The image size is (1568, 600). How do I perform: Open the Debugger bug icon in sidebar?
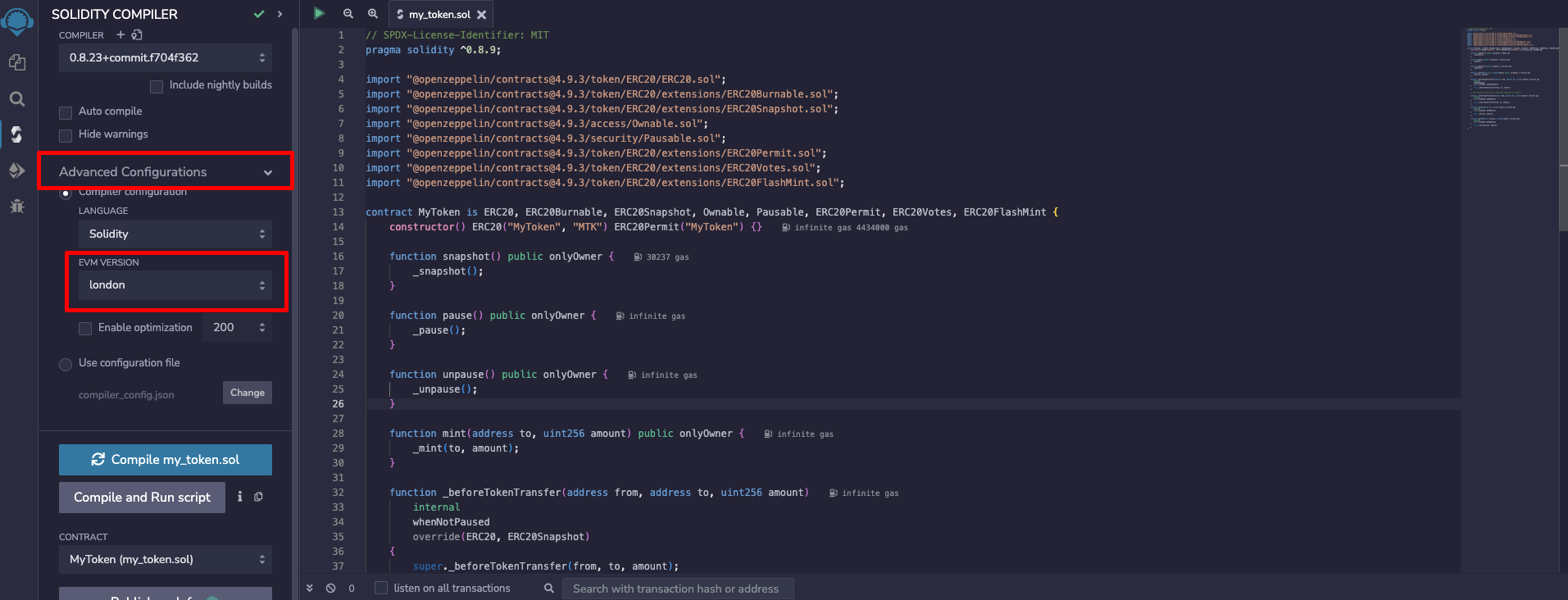pos(17,206)
